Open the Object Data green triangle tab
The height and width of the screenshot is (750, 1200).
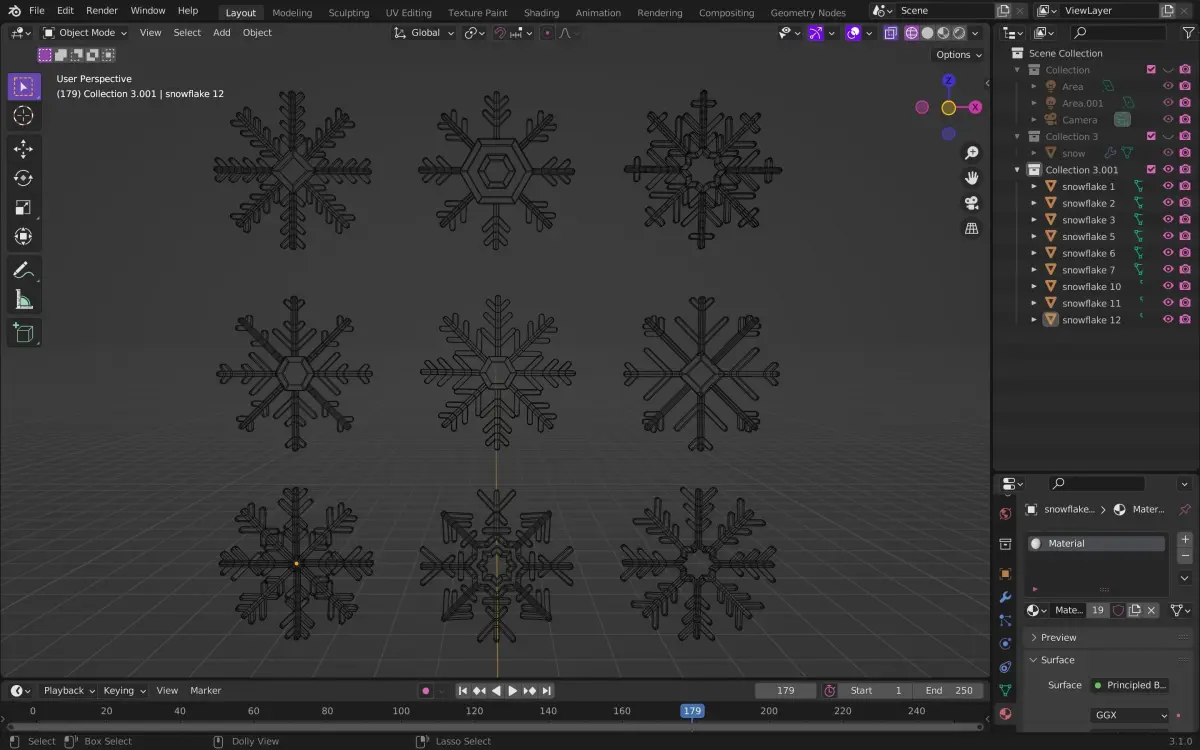point(1005,690)
